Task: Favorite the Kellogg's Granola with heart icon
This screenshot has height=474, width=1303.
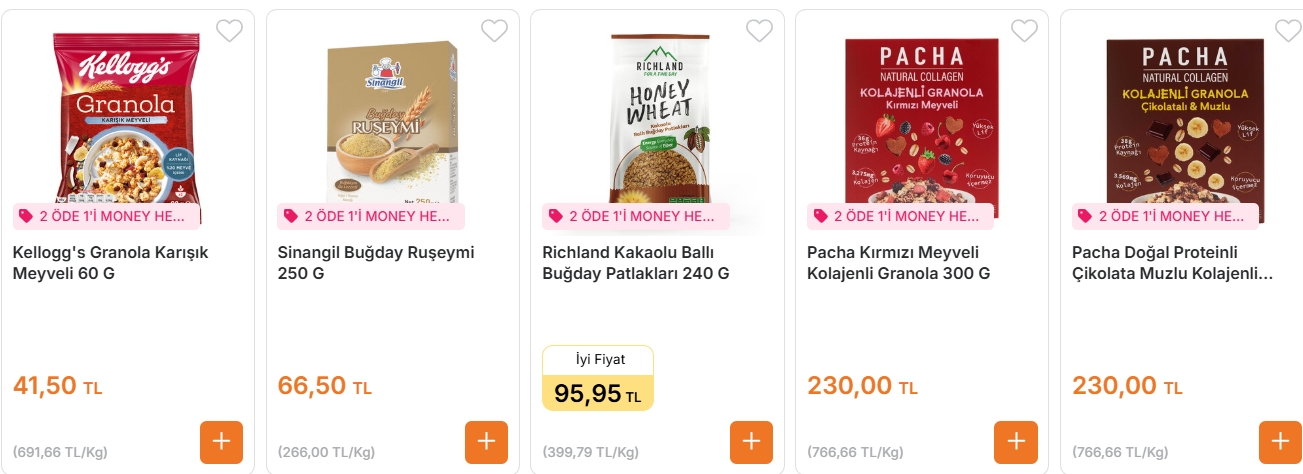Action: click(229, 31)
